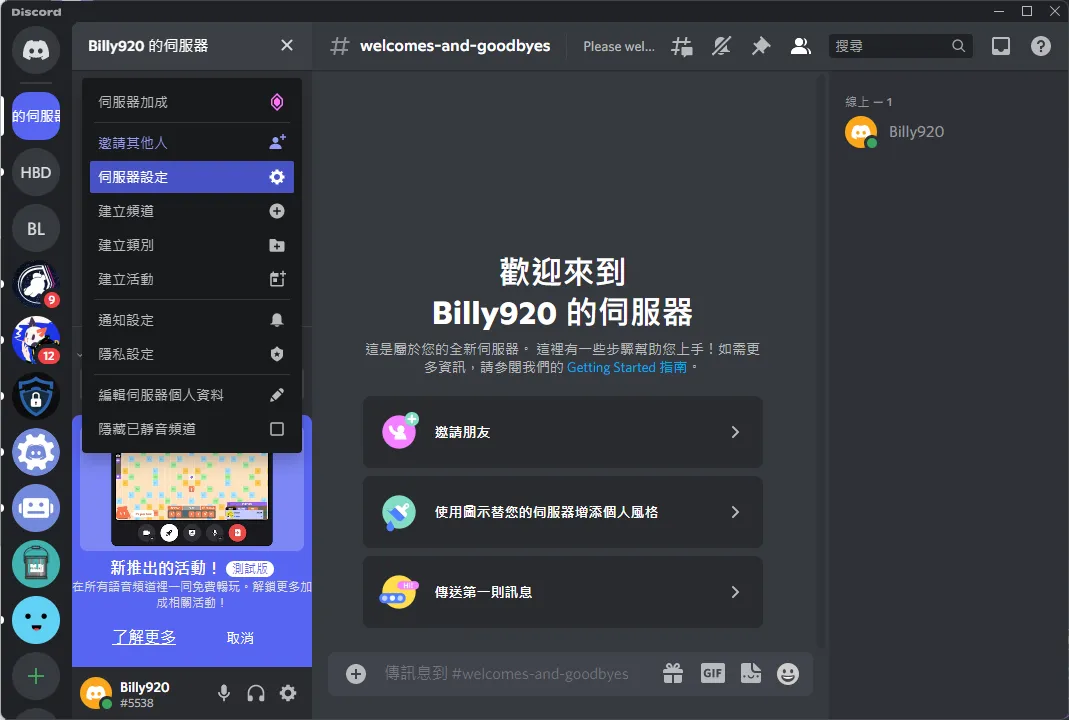Image resolution: width=1069 pixels, height=720 pixels.
Task: Open the sticker picker
Action: click(751, 674)
